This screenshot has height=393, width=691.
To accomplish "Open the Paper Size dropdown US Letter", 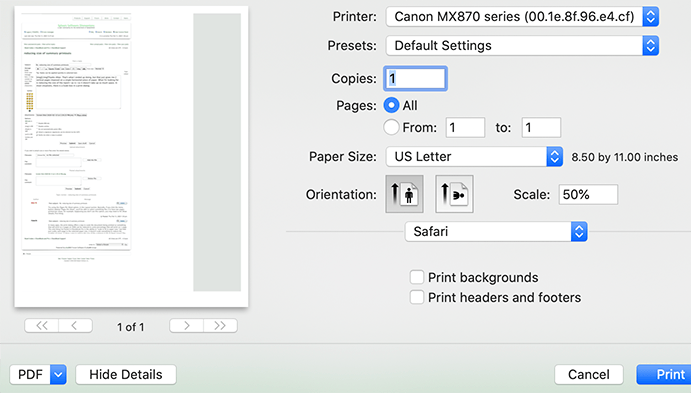I will [474, 156].
